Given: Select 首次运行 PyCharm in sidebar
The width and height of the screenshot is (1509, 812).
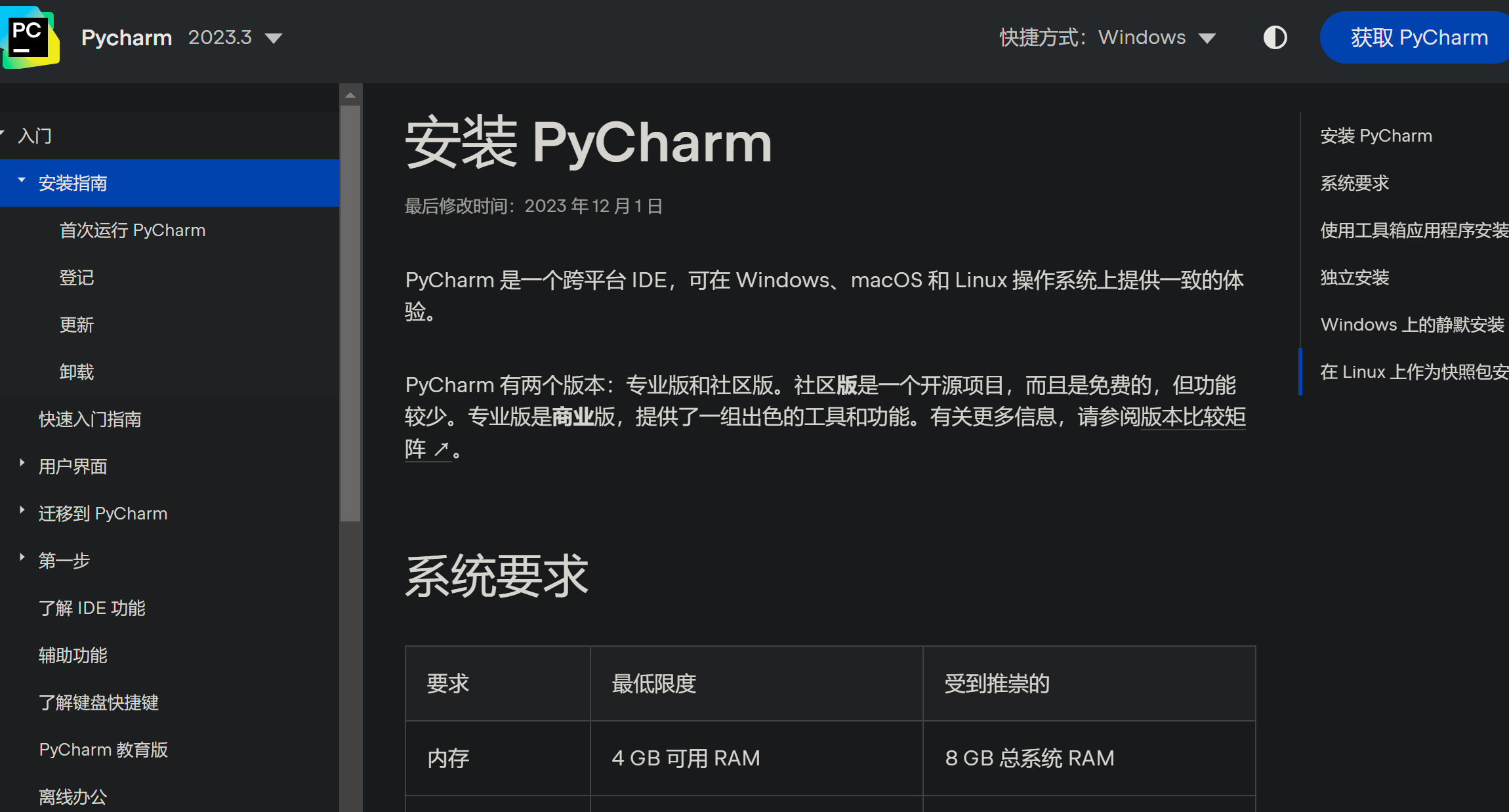Looking at the screenshot, I should tap(133, 230).
